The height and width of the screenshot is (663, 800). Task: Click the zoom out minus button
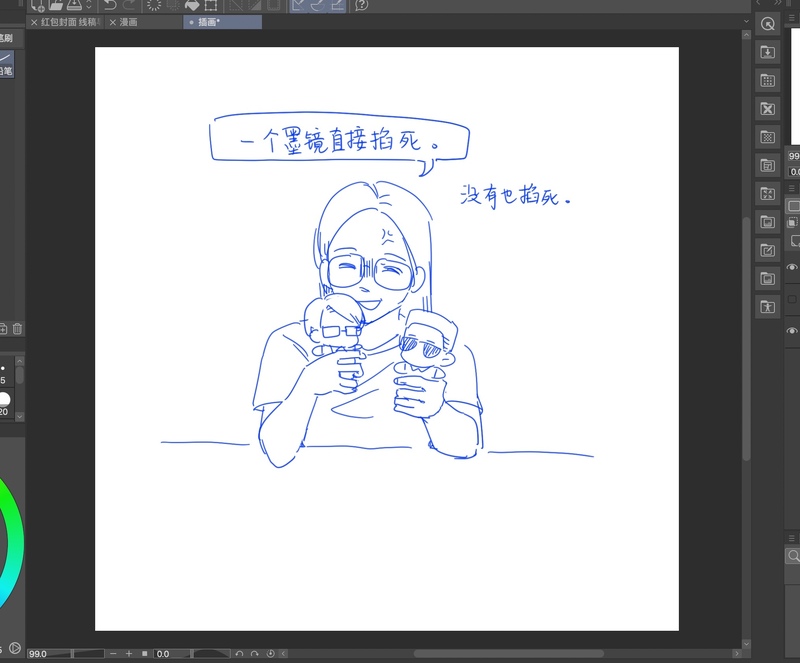[113, 653]
